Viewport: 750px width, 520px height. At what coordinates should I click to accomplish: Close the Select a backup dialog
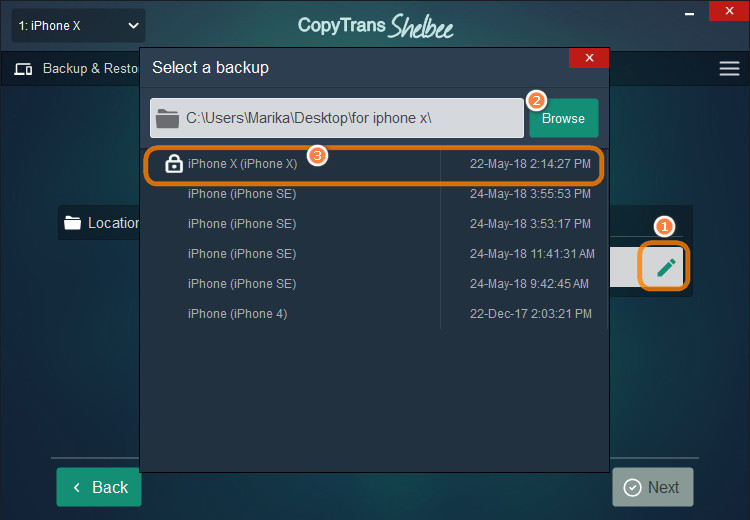(x=589, y=58)
